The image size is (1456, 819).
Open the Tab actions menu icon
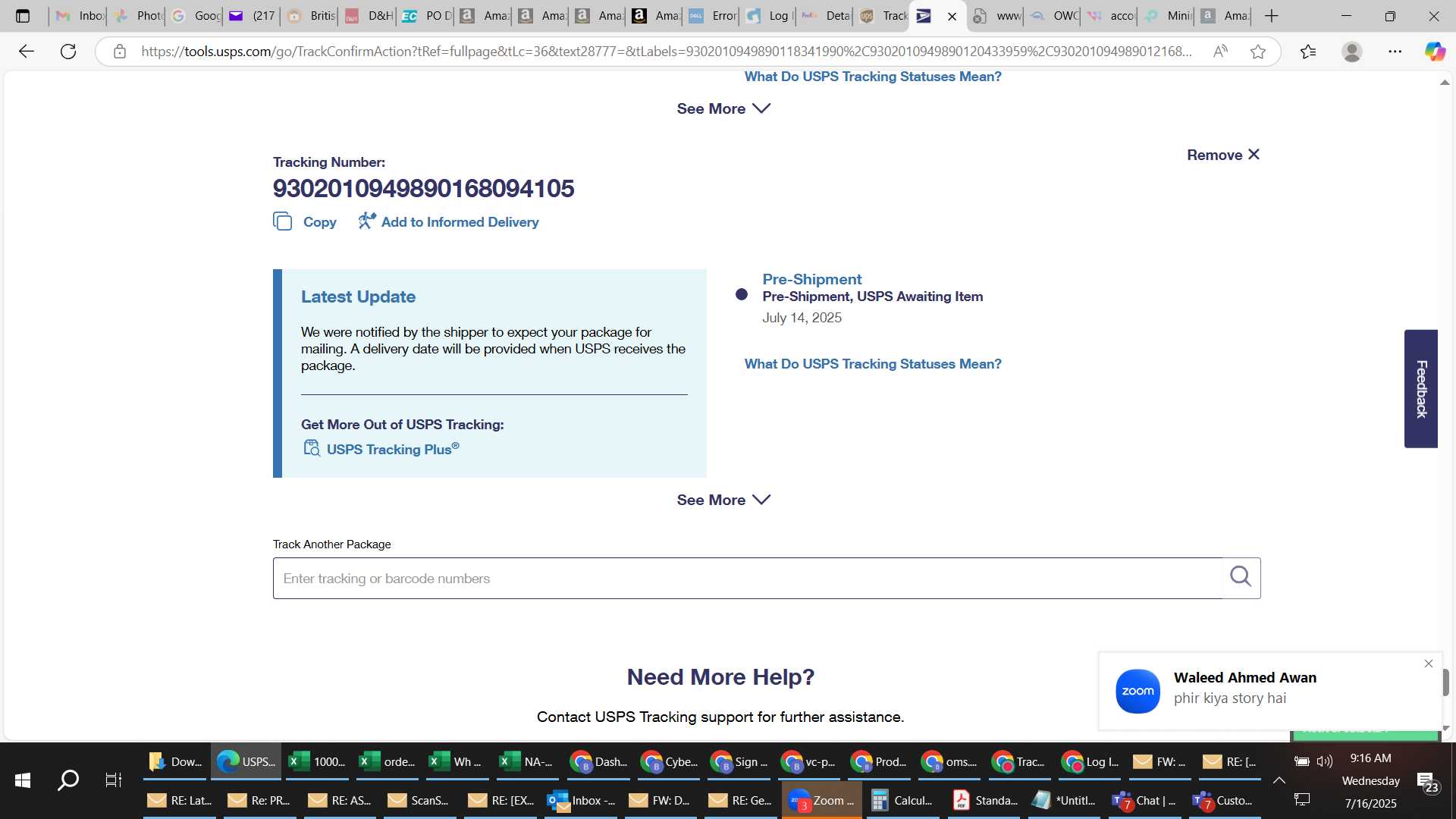[23, 16]
